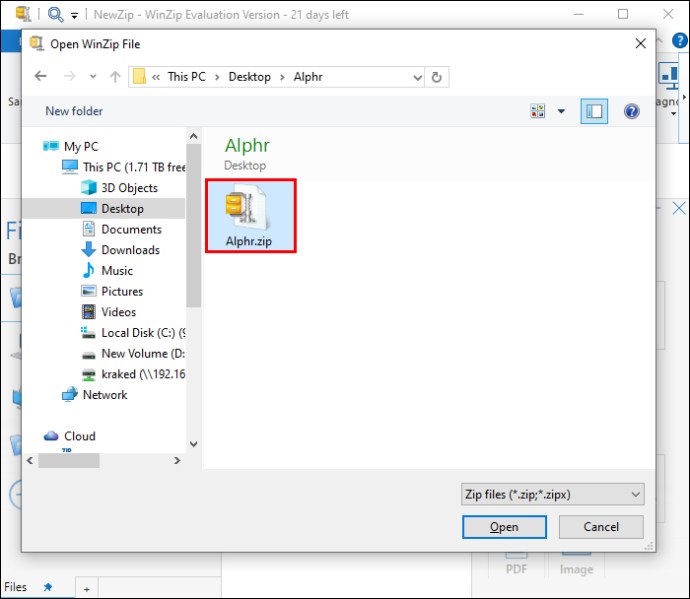Open Documents folder in tree
The image size is (690, 599).
click(x=132, y=229)
